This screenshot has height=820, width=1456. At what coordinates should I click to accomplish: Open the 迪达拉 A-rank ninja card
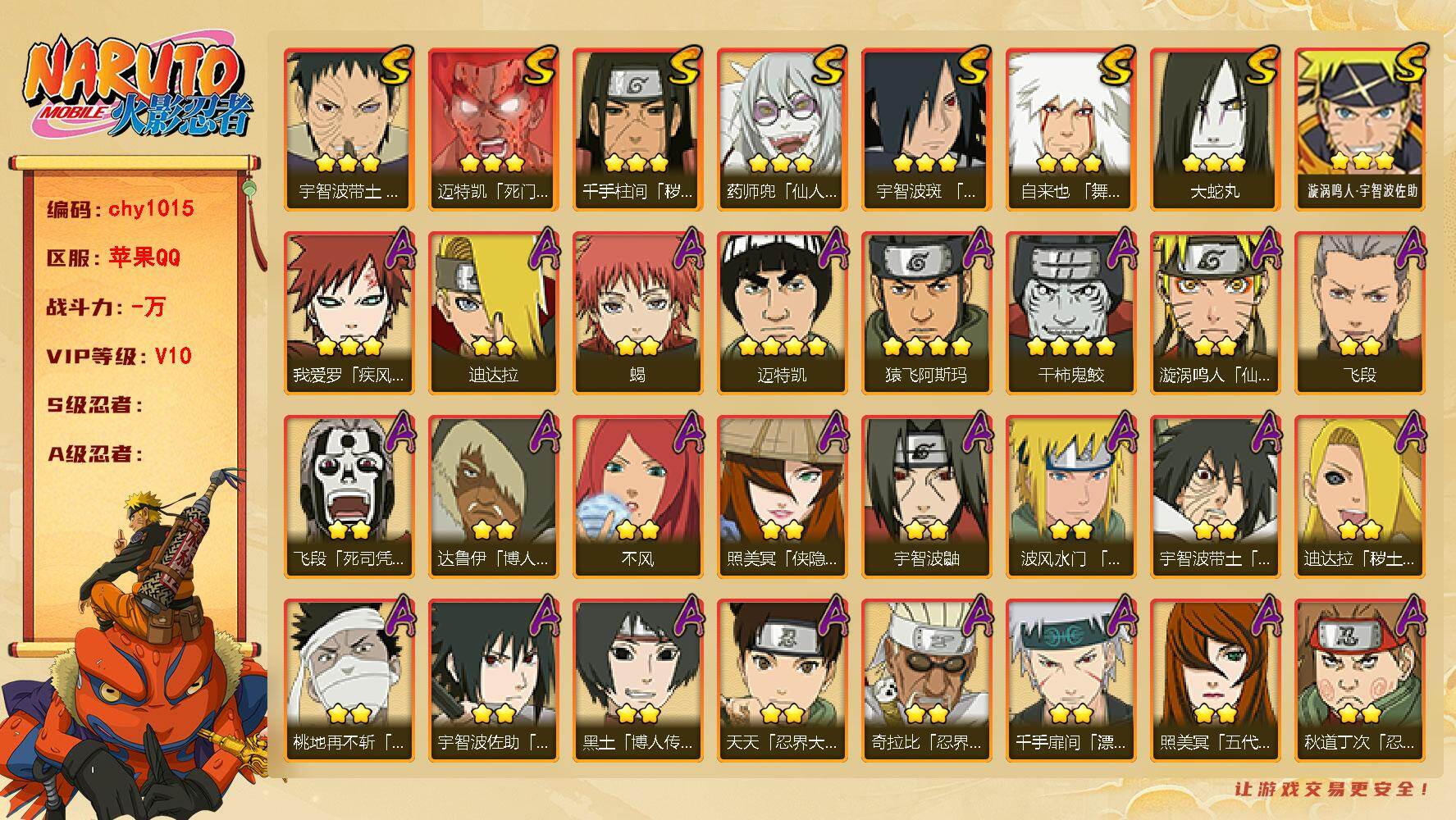tap(493, 312)
